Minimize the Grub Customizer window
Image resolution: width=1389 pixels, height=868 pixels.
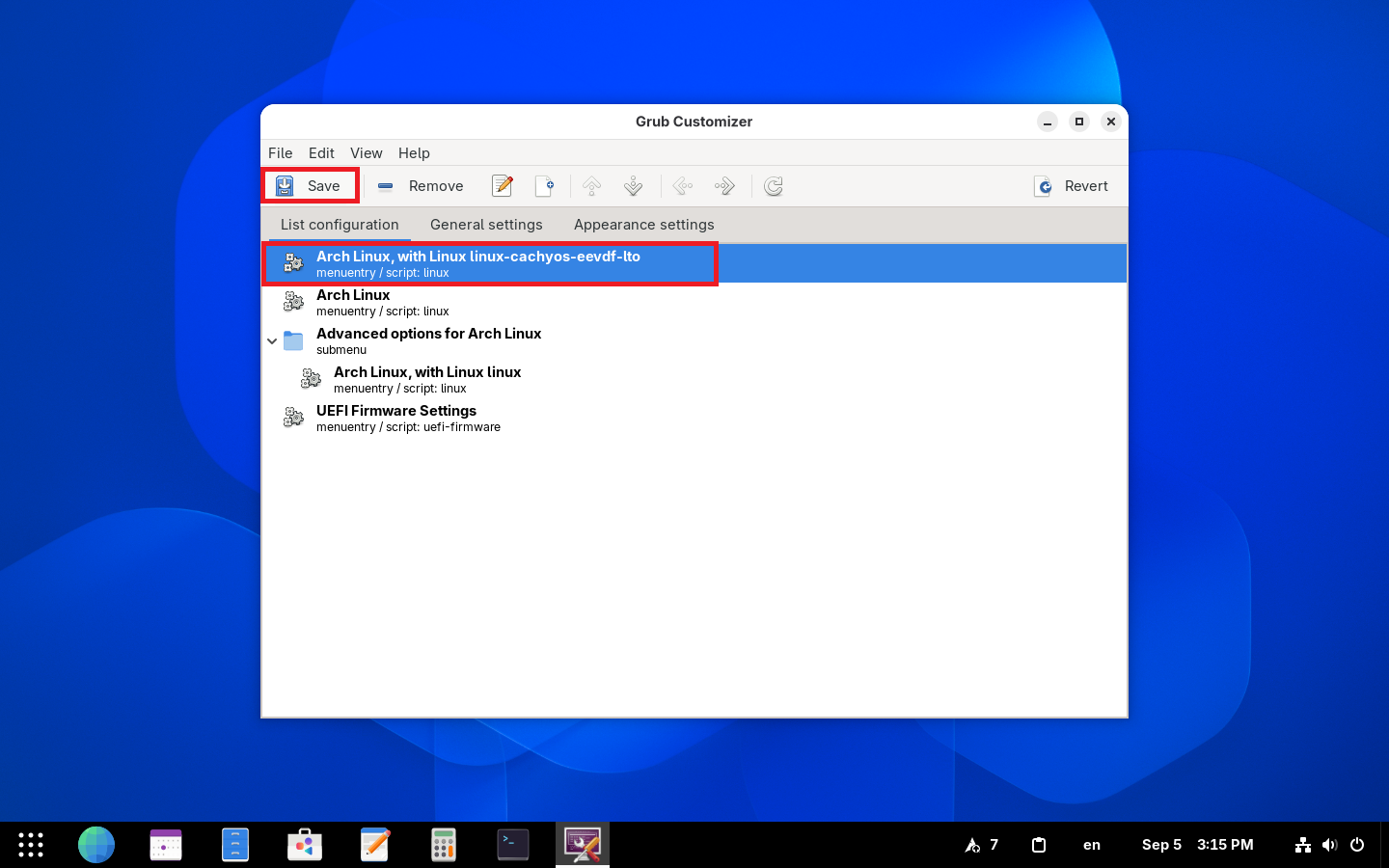click(x=1048, y=122)
